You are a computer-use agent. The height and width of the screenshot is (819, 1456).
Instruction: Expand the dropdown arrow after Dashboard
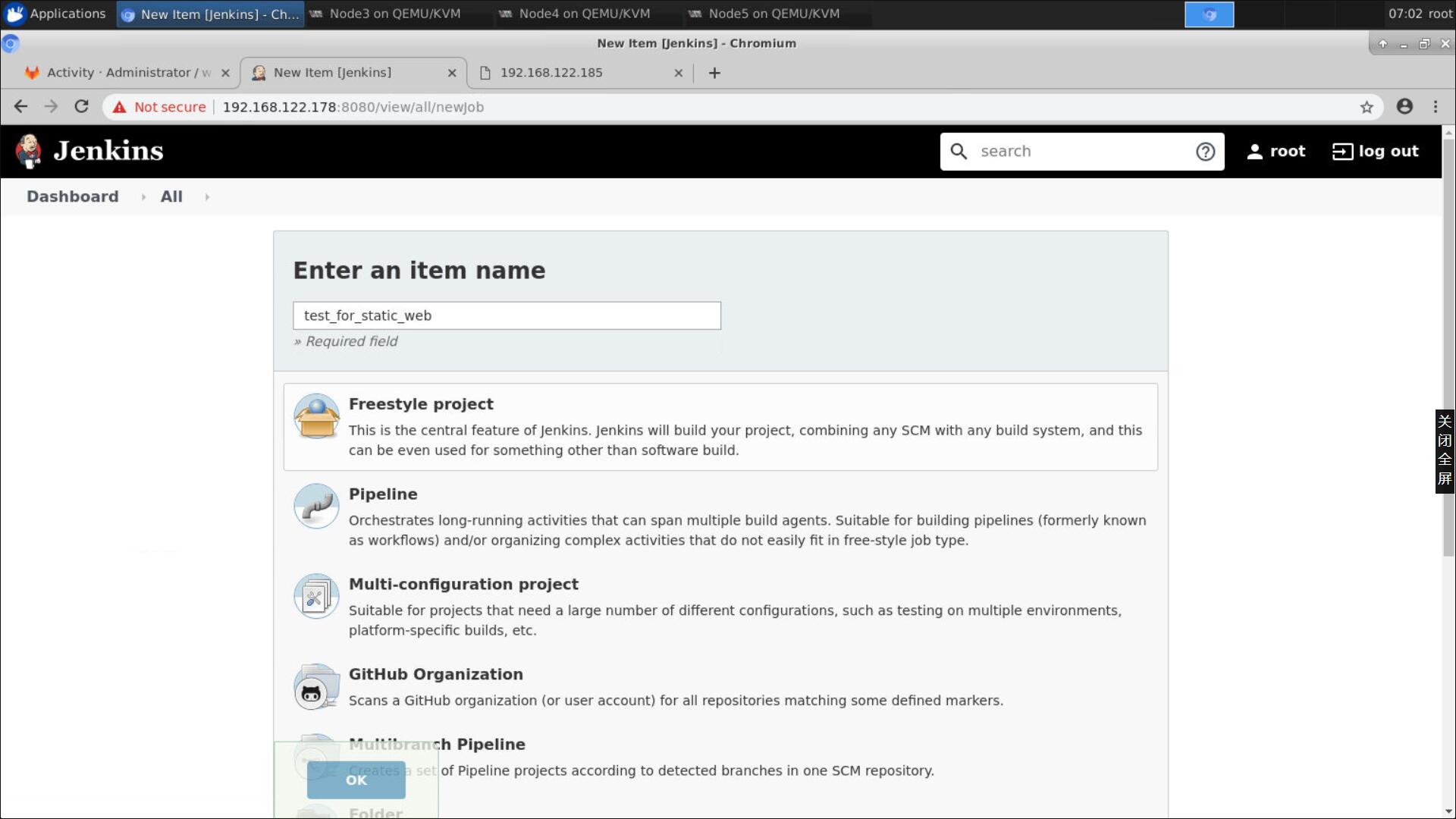tap(143, 197)
